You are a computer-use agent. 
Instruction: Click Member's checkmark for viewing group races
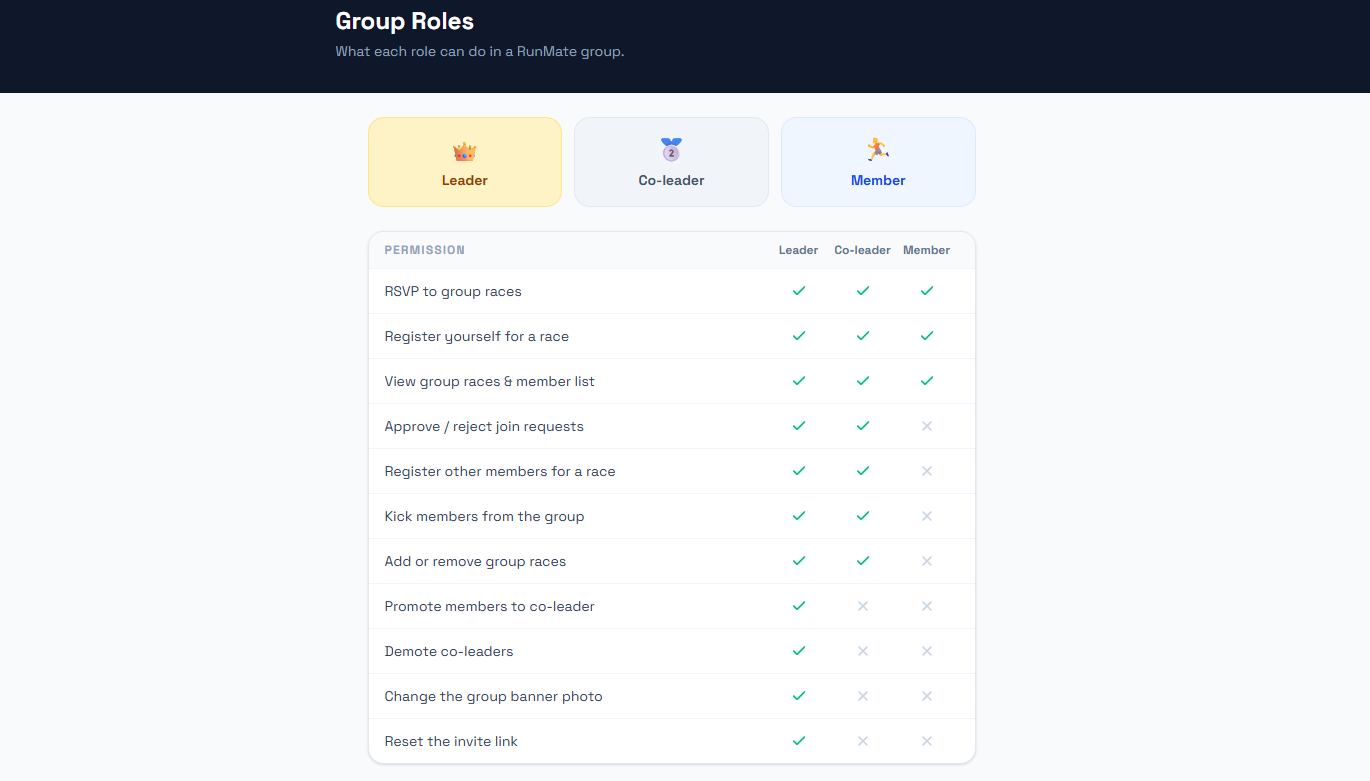coord(926,381)
